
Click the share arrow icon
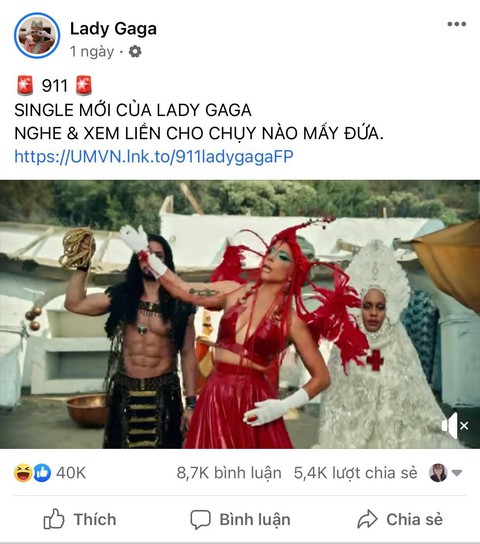367,519
